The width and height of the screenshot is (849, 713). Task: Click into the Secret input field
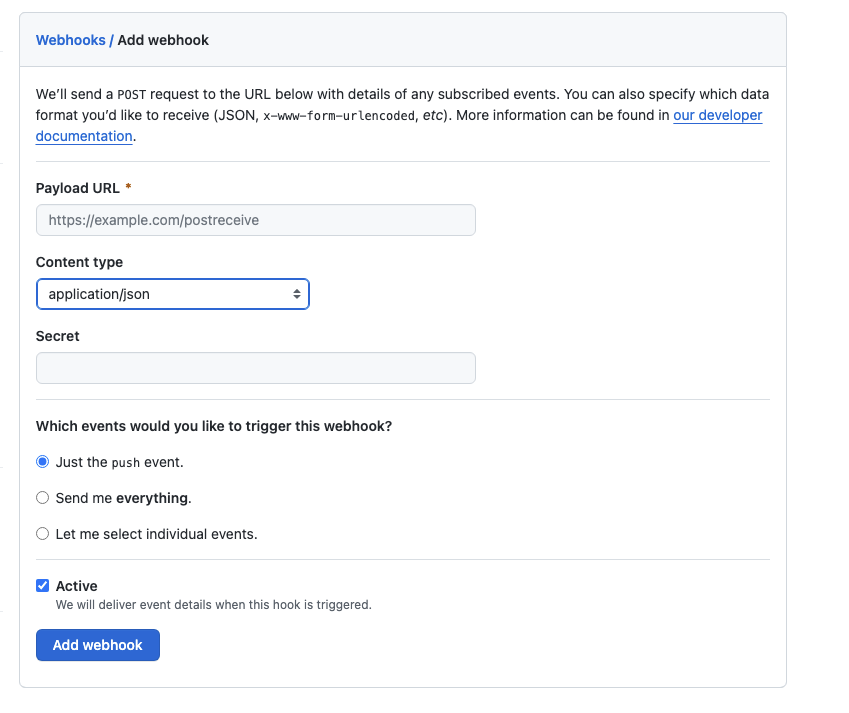(x=255, y=368)
